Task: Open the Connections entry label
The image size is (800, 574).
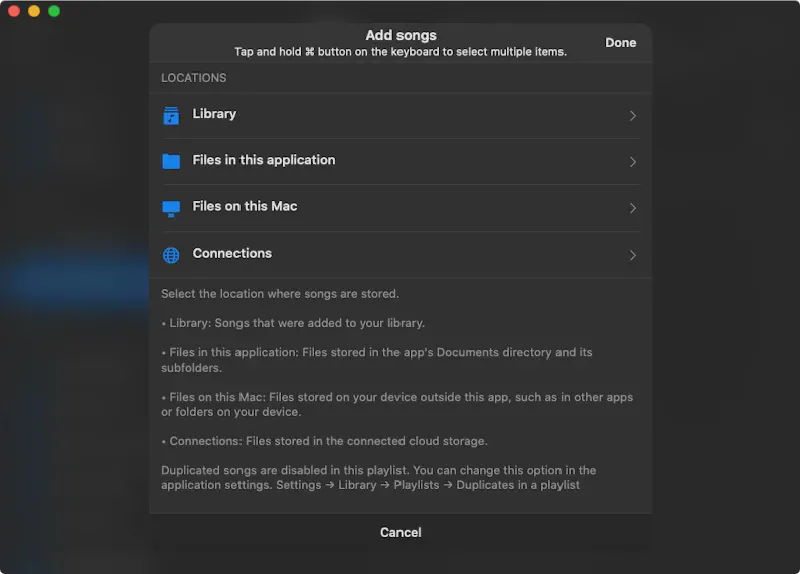Action: click(x=232, y=253)
